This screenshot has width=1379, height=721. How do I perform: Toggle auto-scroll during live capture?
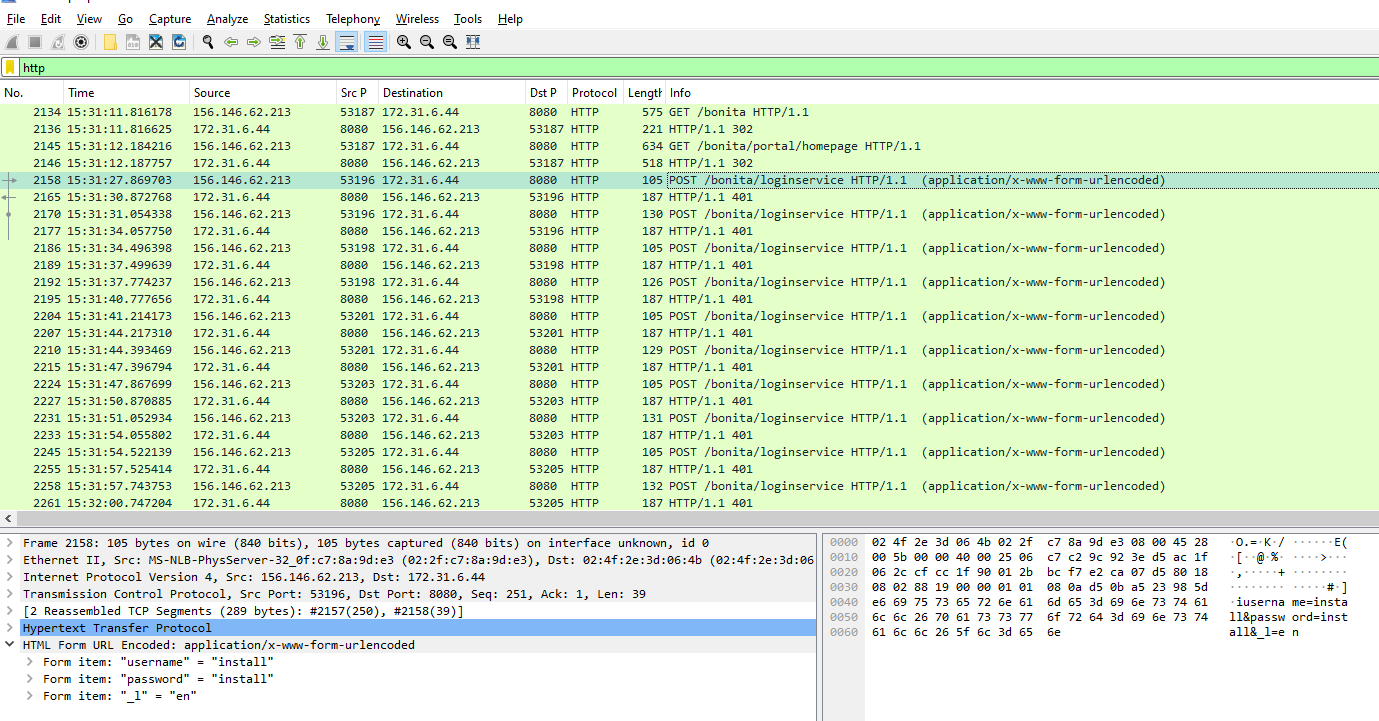[x=347, y=42]
